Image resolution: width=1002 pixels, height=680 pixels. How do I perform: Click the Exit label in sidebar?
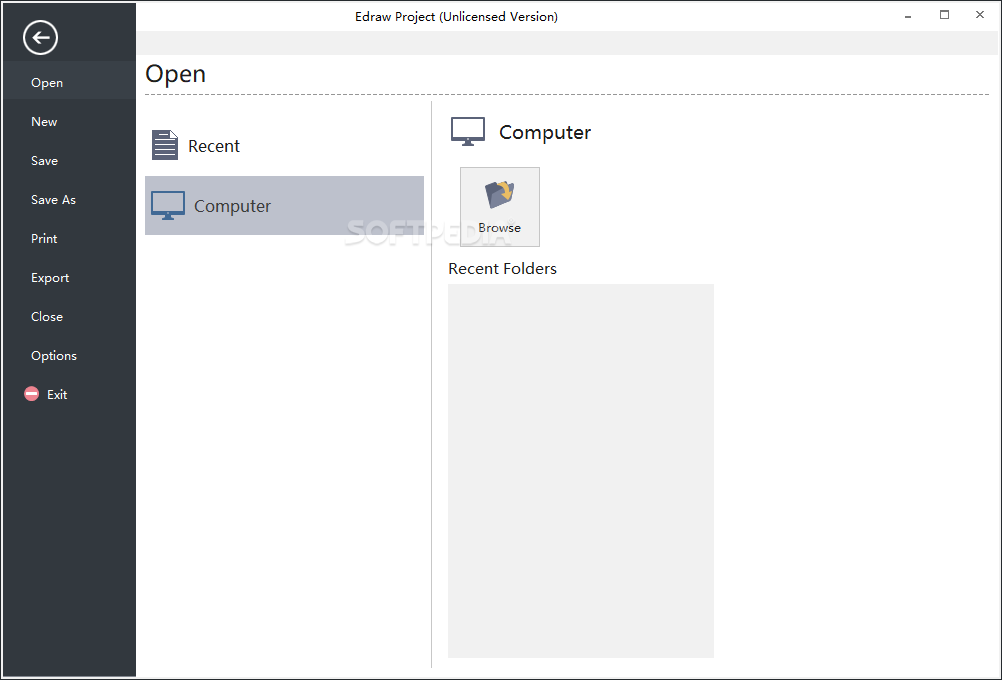tap(57, 394)
